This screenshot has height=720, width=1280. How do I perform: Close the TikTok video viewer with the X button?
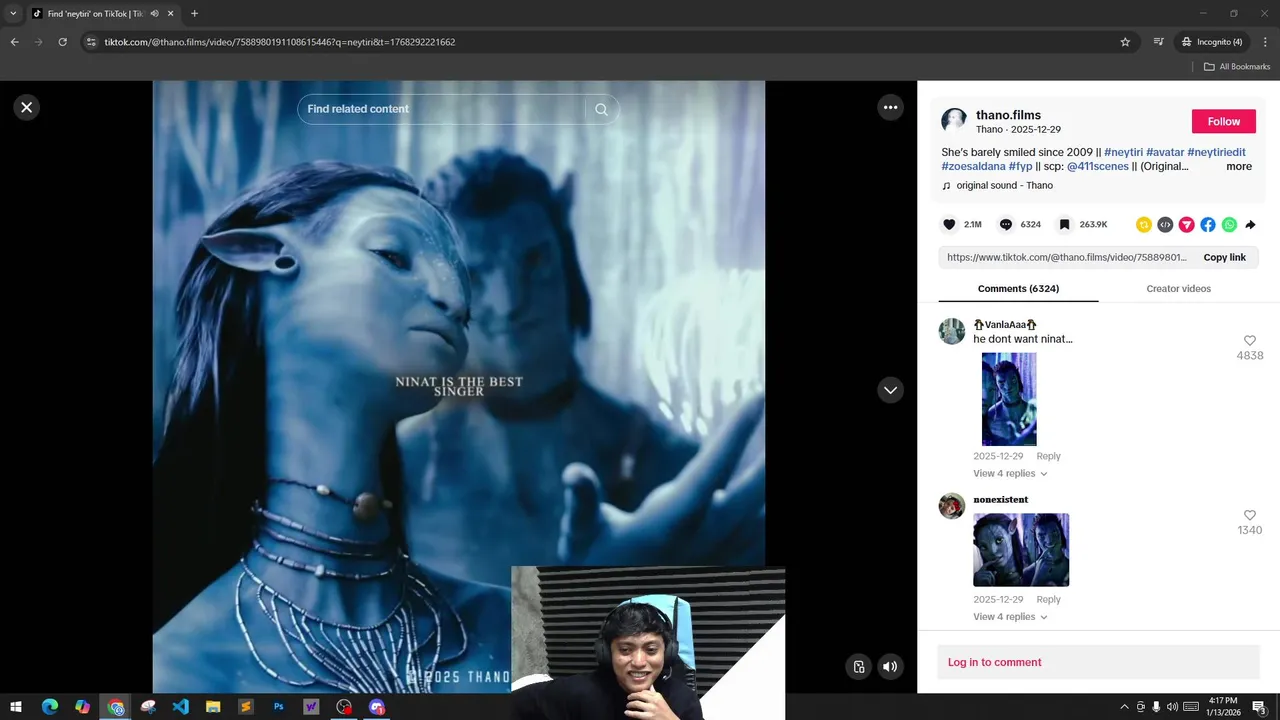tap(27, 107)
